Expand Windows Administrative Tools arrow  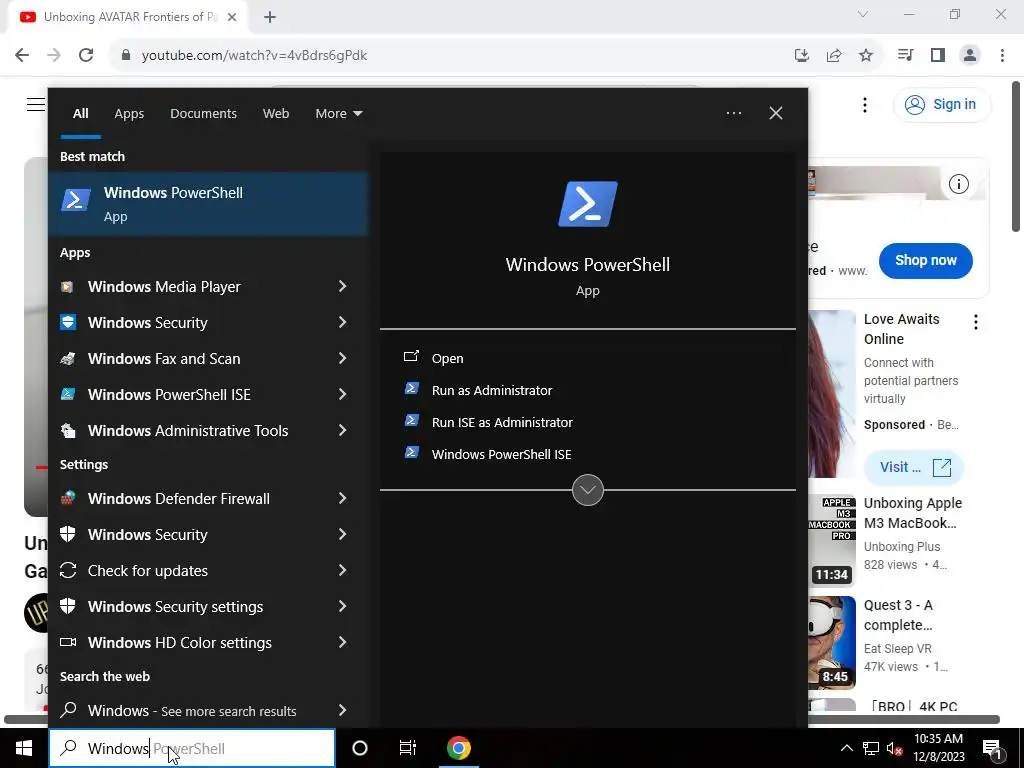click(x=342, y=430)
